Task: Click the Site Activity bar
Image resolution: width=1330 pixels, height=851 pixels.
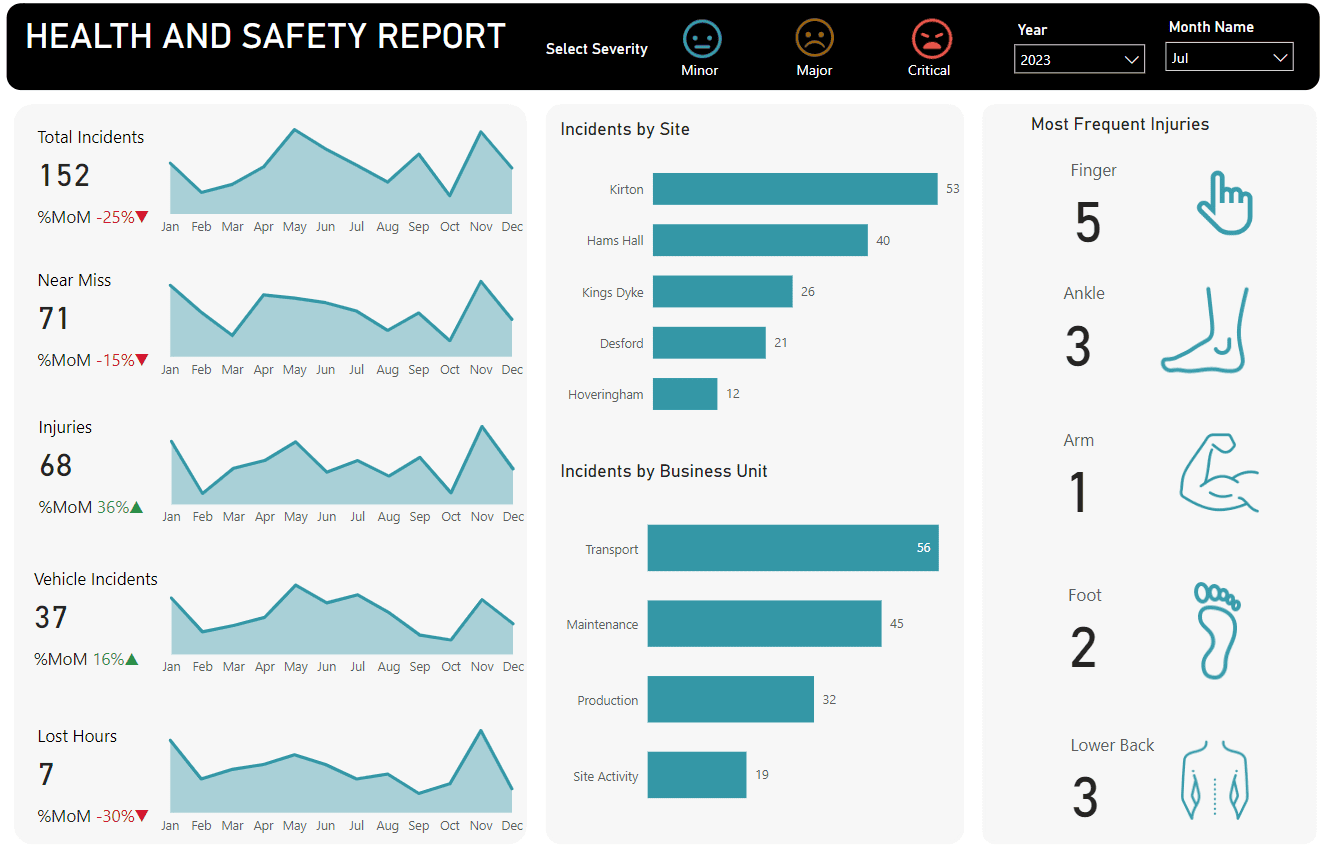Action: (696, 775)
